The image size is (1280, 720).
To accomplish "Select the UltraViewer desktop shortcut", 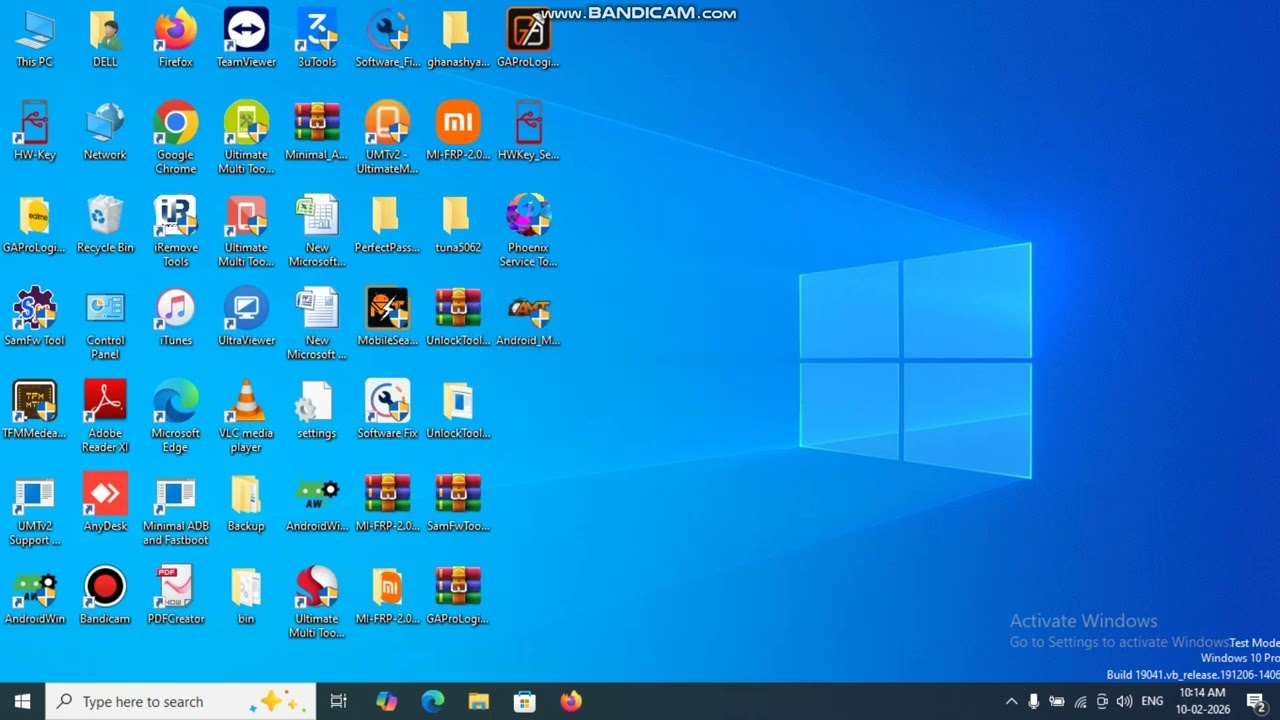I will pyautogui.click(x=246, y=317).
